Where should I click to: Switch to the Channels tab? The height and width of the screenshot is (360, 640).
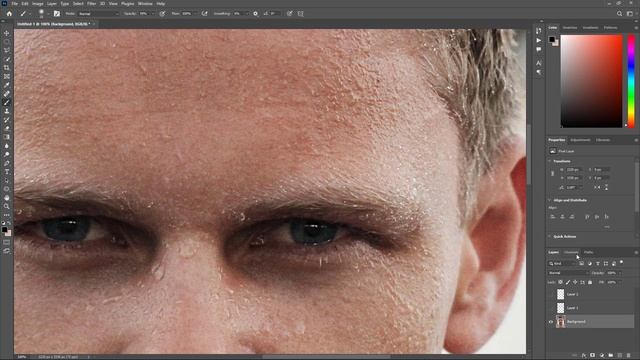coord(571,252)
